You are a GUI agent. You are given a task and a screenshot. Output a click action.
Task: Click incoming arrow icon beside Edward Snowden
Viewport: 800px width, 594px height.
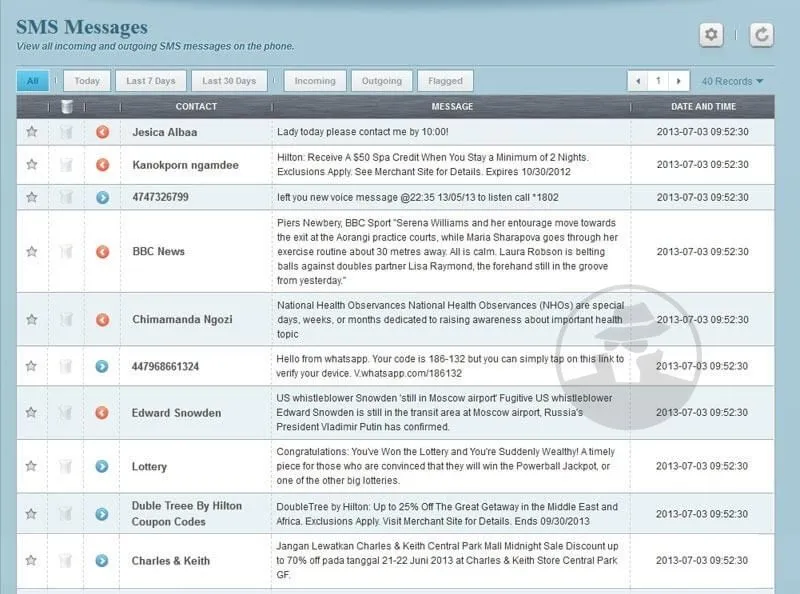pos(102,412)
